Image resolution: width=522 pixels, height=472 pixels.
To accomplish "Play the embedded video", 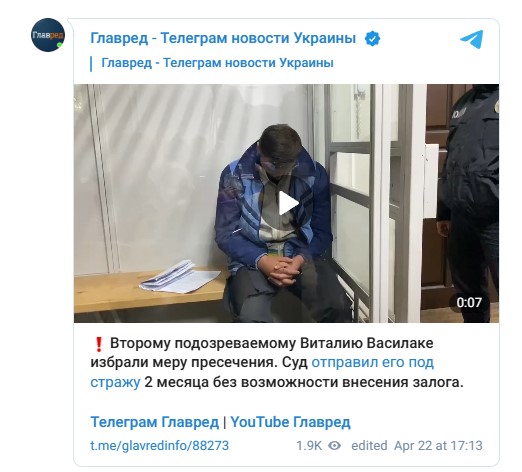I will coord(287,203).
